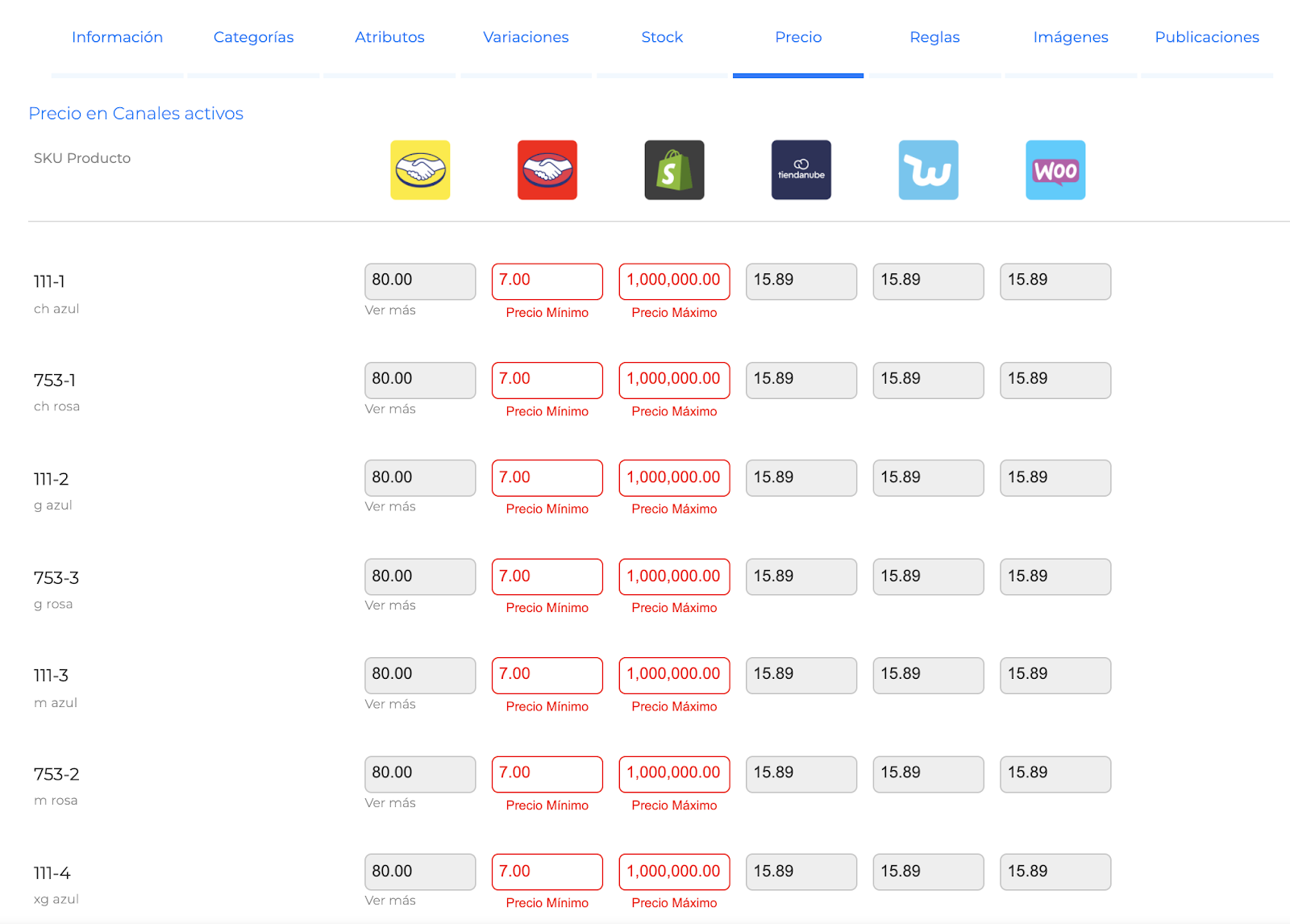Select the Precio tab
The image size is (1290, 924).
click(x=798, y=37)
